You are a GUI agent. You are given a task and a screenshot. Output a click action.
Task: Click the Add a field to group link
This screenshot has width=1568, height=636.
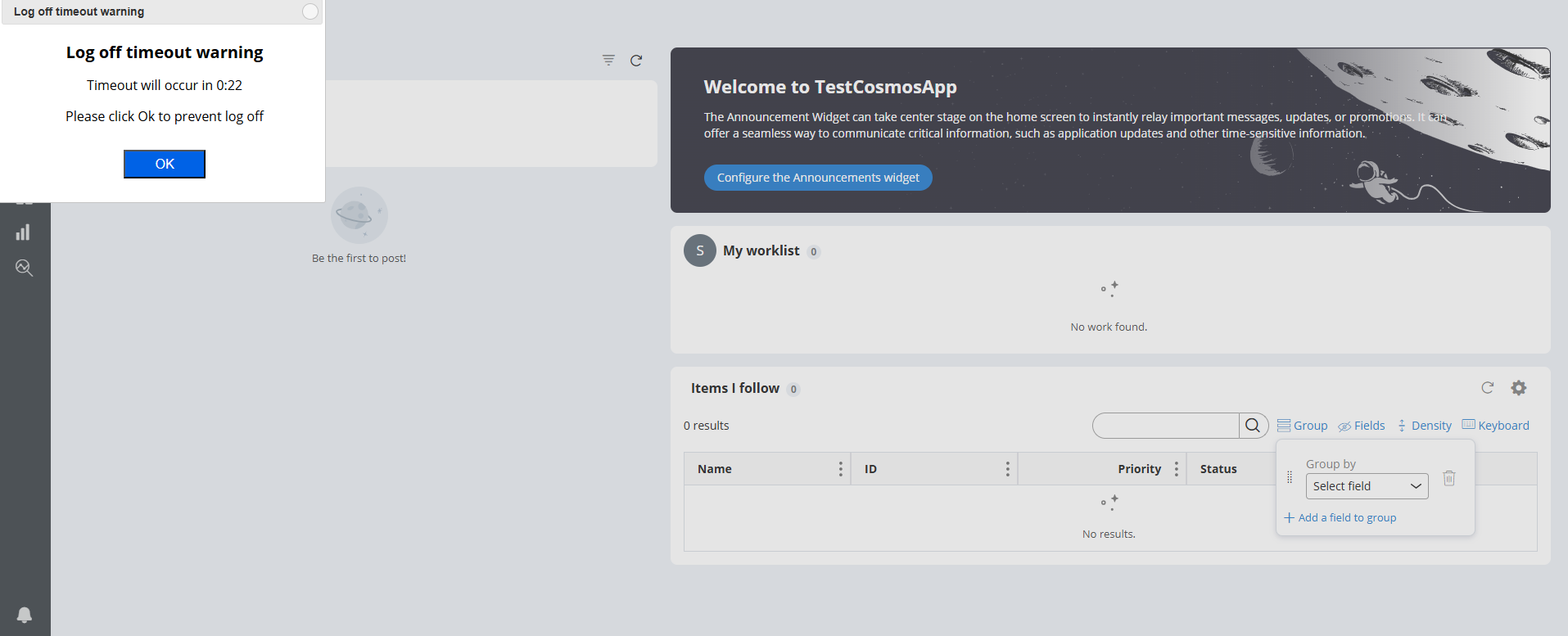pyautogui.click(x=1340, y=517)
